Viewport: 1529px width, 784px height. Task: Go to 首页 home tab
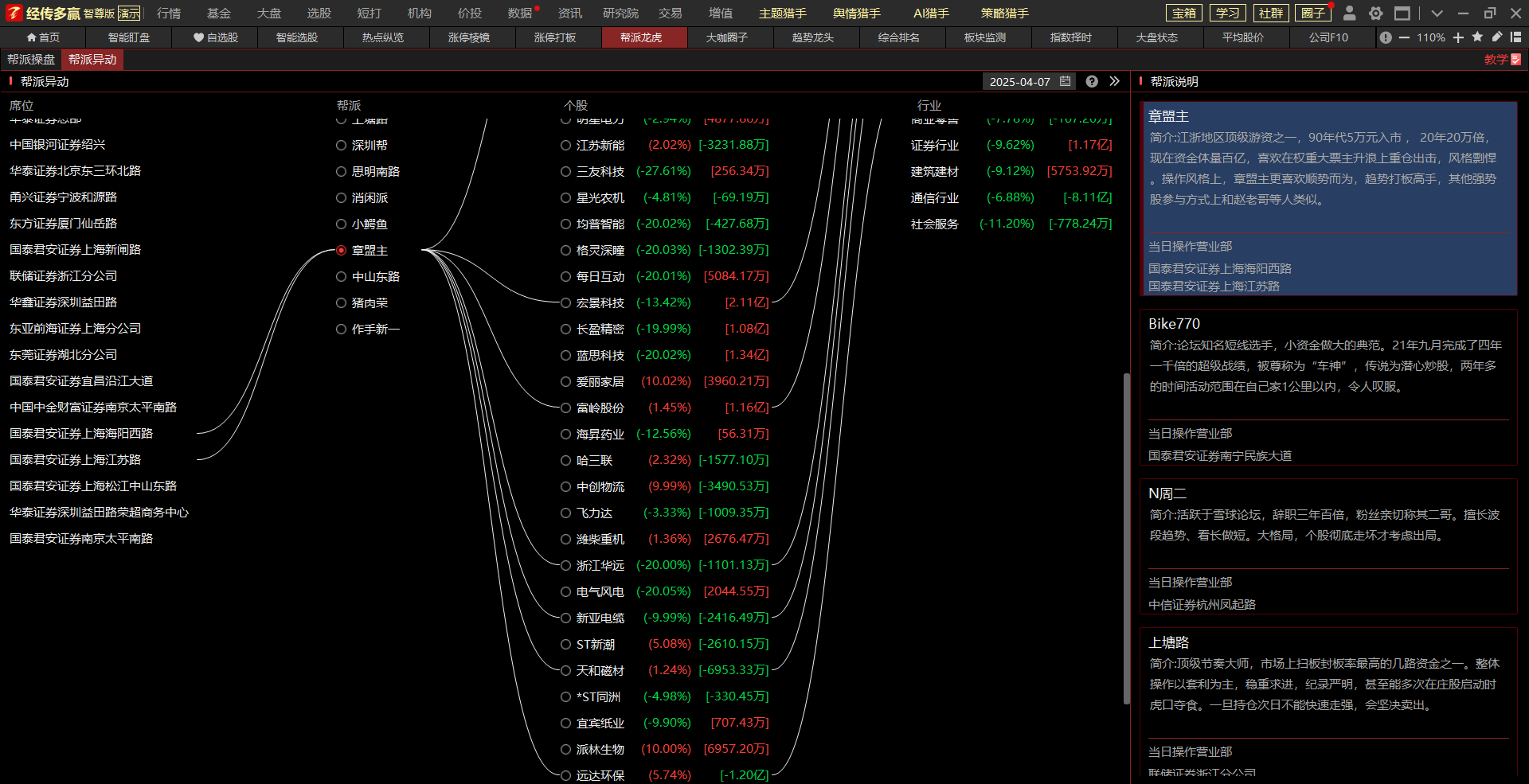point(43,37)
